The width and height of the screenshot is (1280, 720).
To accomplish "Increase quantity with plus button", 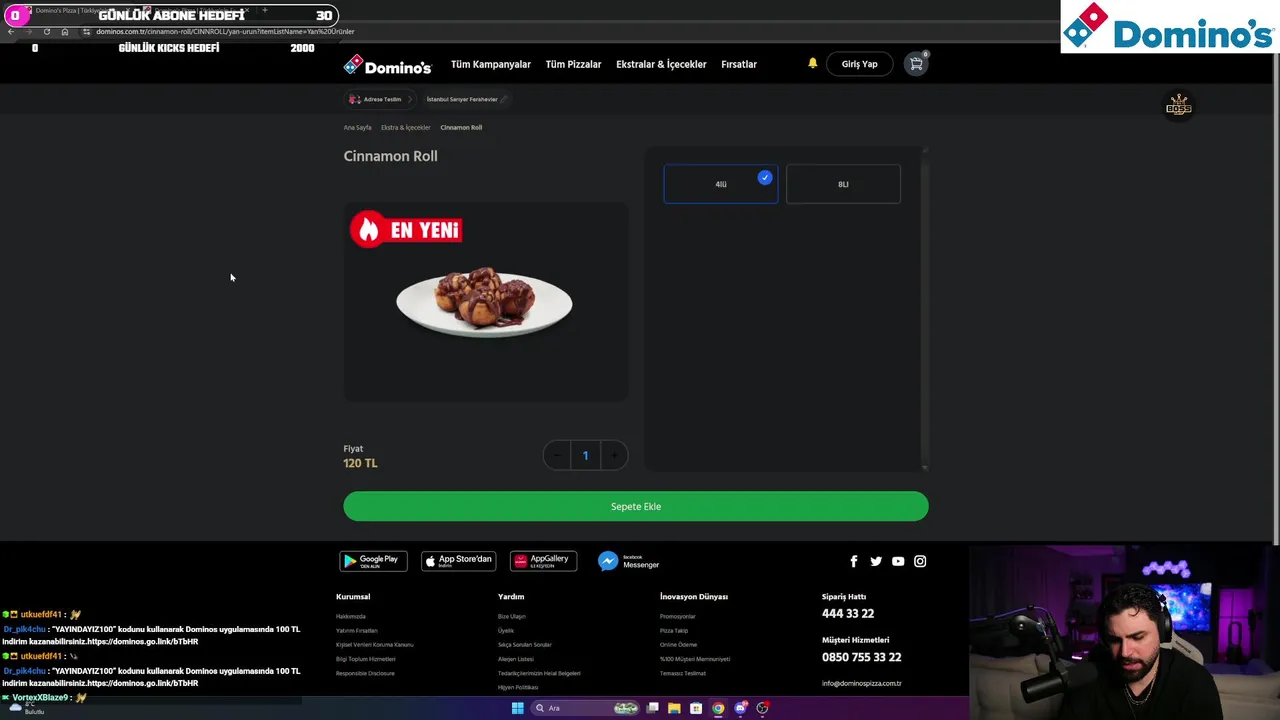I will tap(614, 456).
